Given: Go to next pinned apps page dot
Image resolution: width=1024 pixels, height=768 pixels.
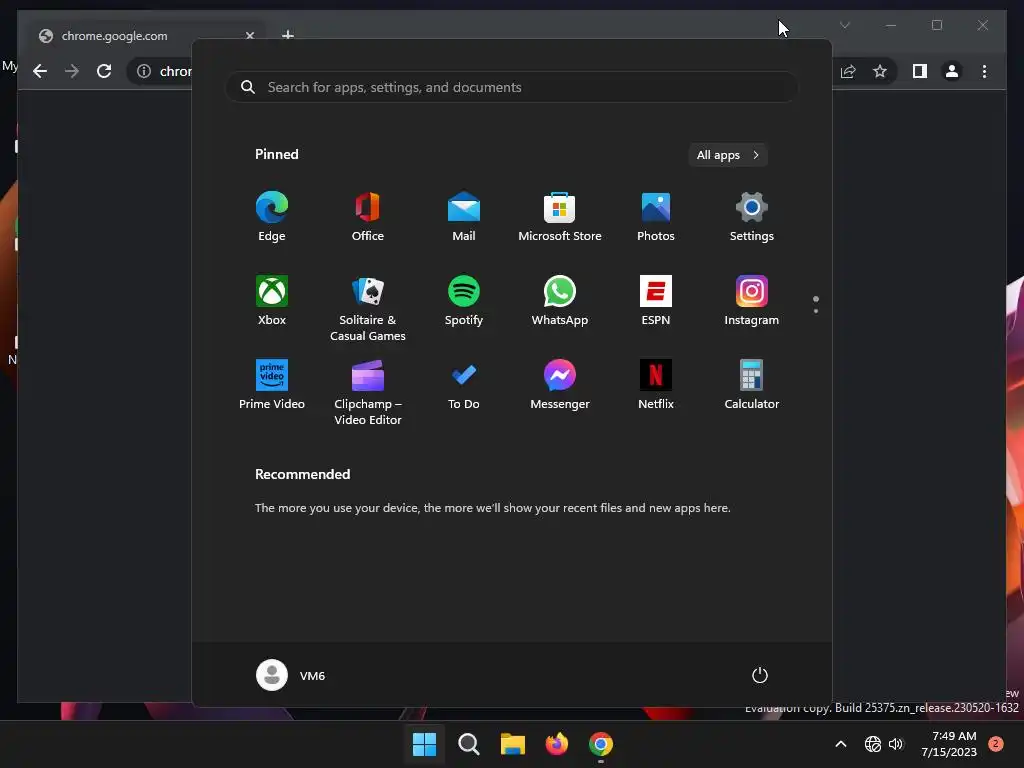Looking at the screenshot, I should (x=816, y=311).
